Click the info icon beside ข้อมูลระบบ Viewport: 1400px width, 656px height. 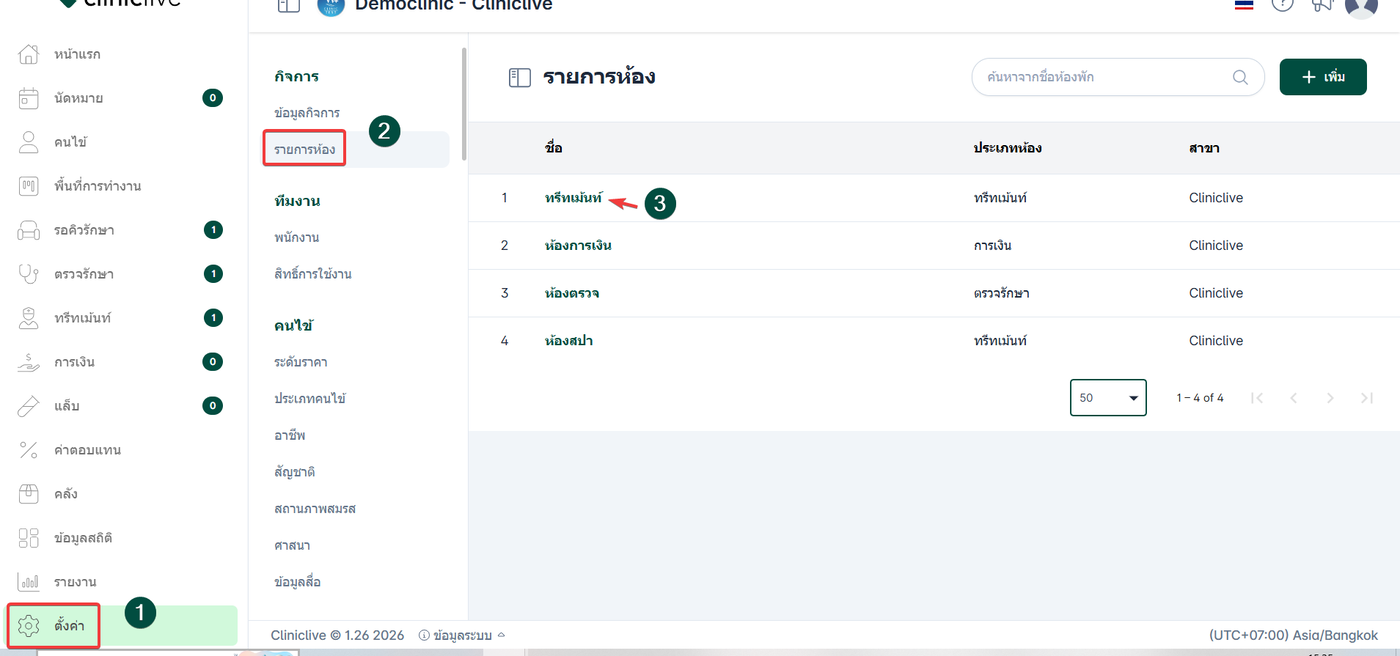pos(424,635)
